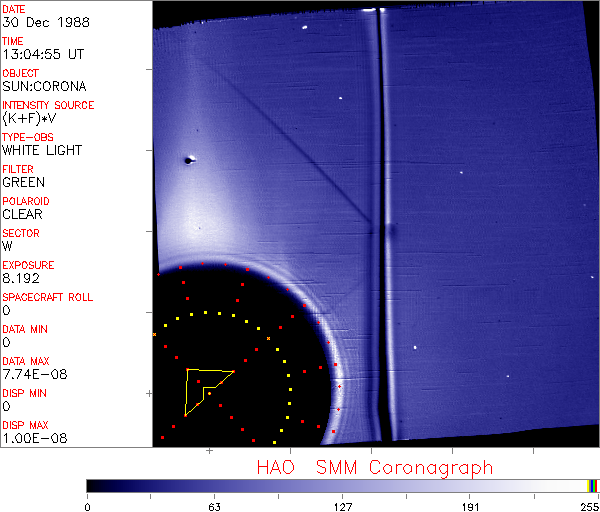Select the time value 13:04:55 UT
This screenshot has width=600, height=512.
[43, 54]
